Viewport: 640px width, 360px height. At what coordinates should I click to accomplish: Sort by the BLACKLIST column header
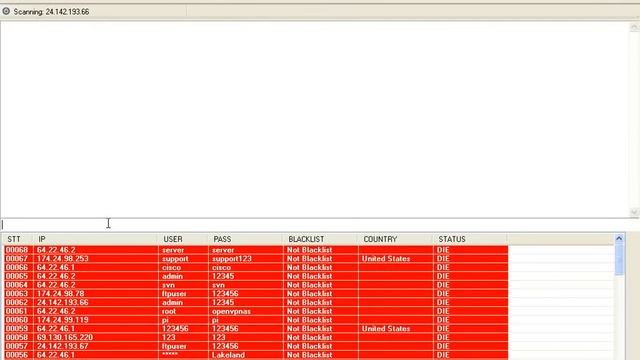coord(320,239)
